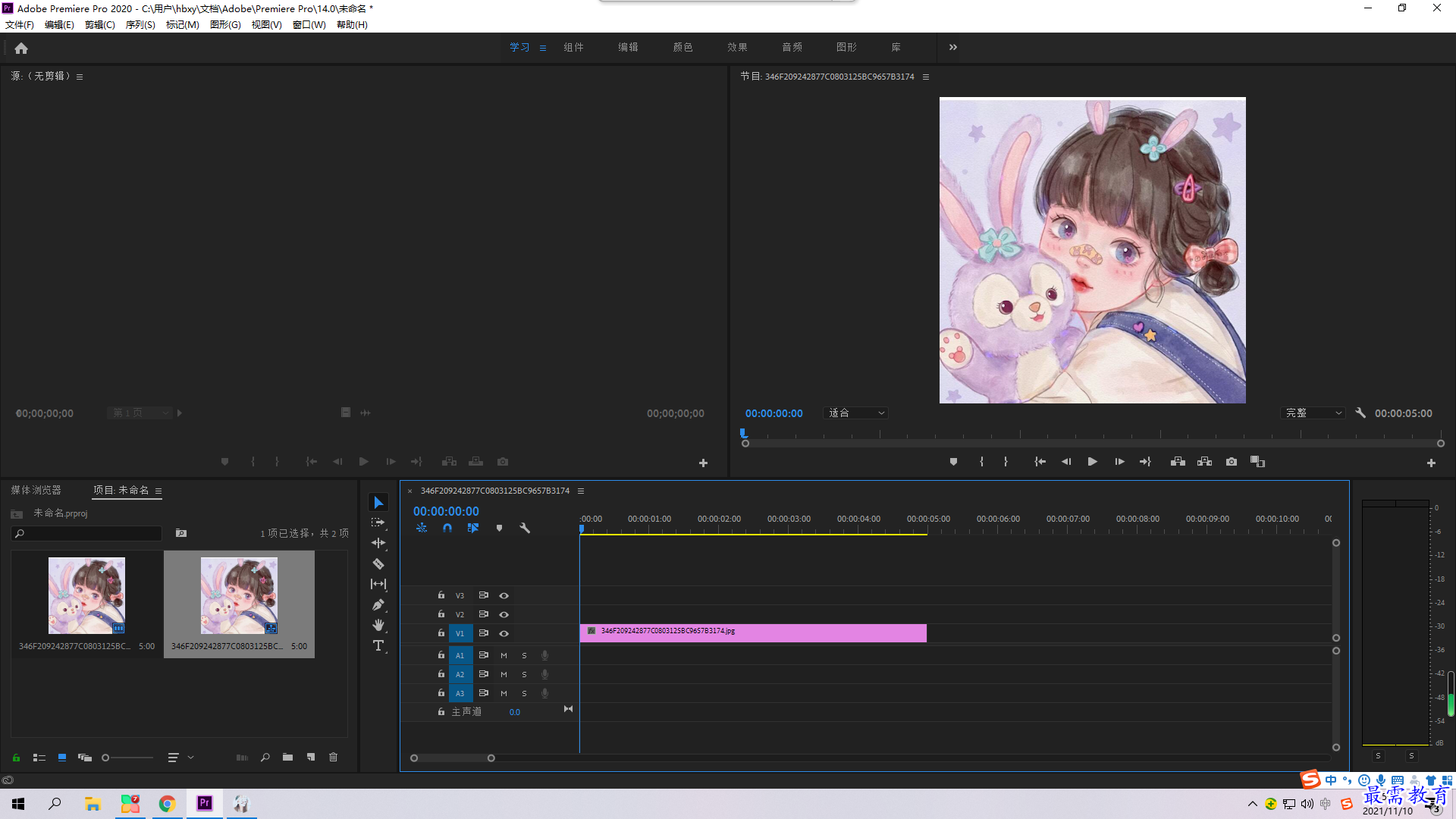Select the Pen tool

378,604
